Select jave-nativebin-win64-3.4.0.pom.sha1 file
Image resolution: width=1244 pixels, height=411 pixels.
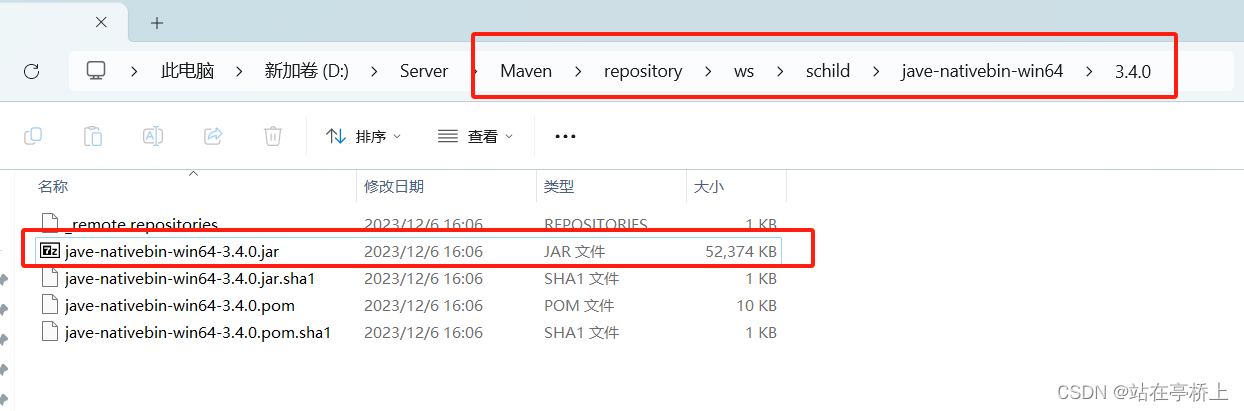[x=408, y=332]
